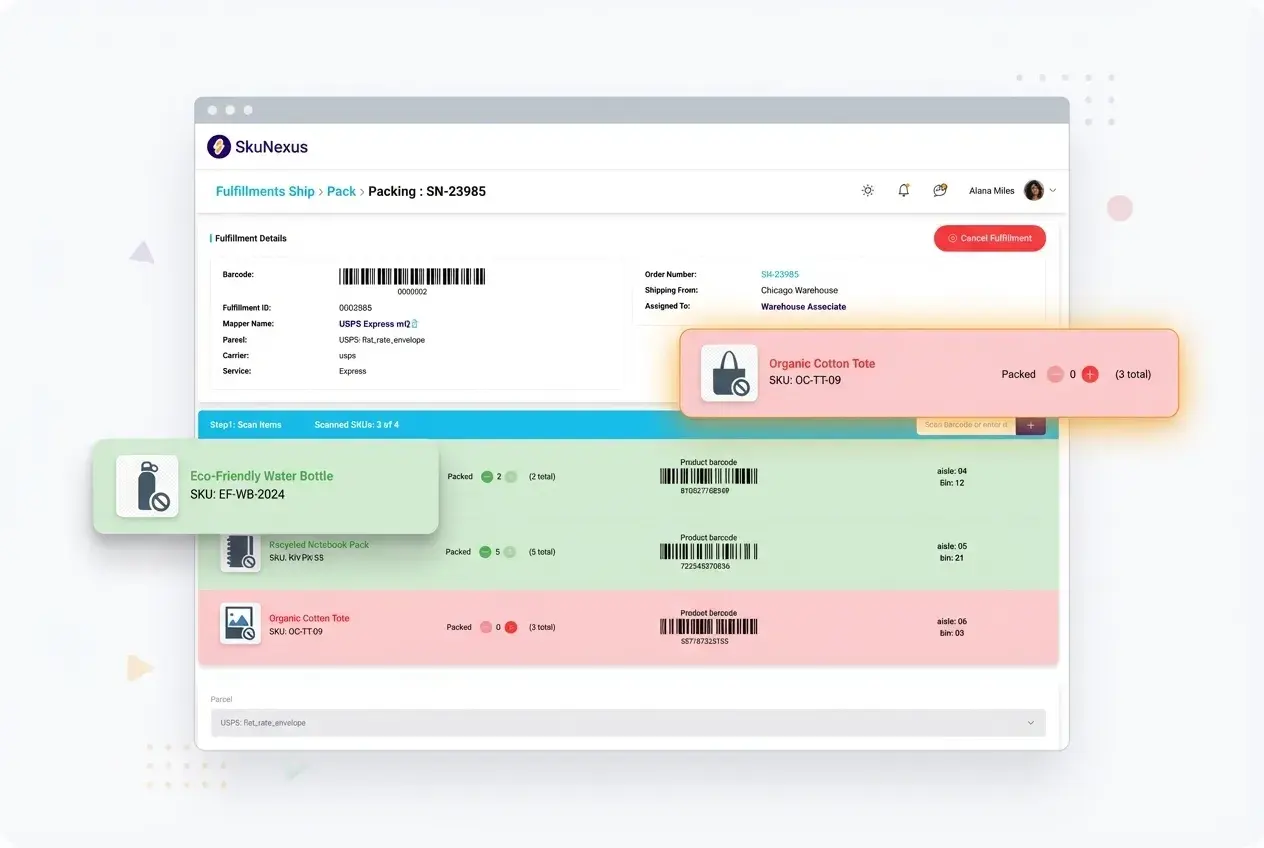Screen dimensions: 1264x848
Task: Click the Eco-Friendly Water Bottle product icon
Action: point(148,485)
